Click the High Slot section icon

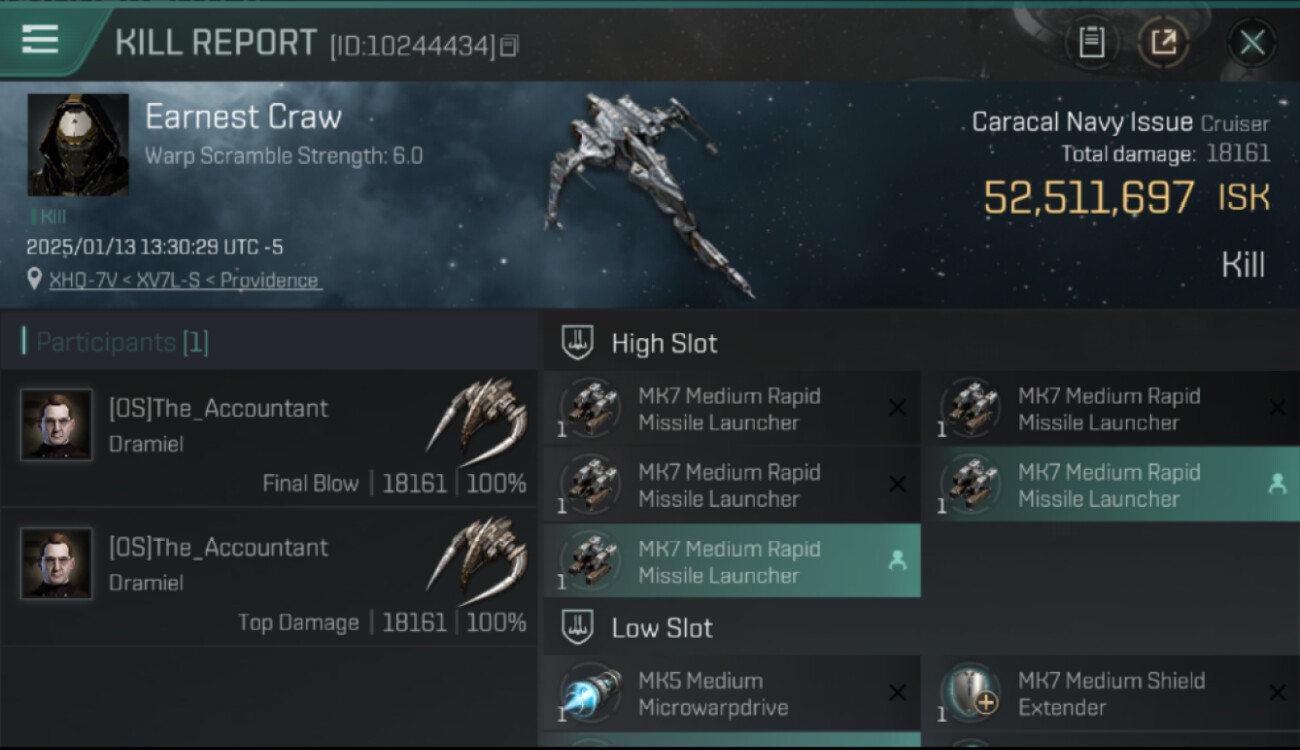(x=578, y=343)
